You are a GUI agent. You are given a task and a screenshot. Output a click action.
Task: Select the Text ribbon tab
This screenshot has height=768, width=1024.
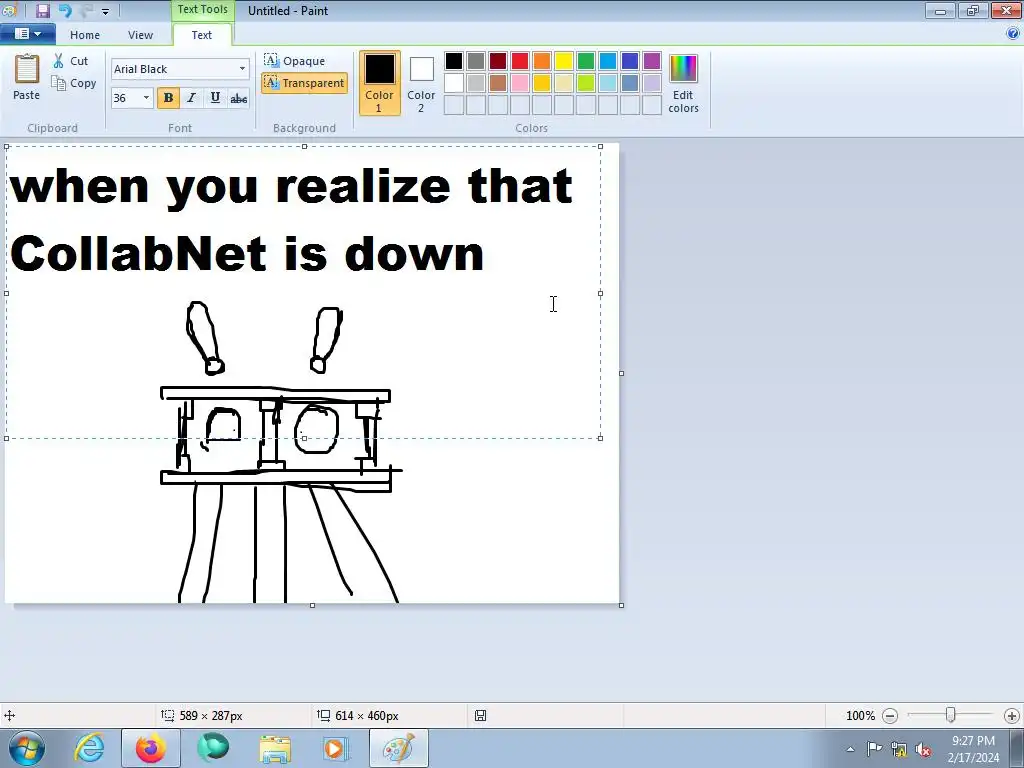[201, 35]
